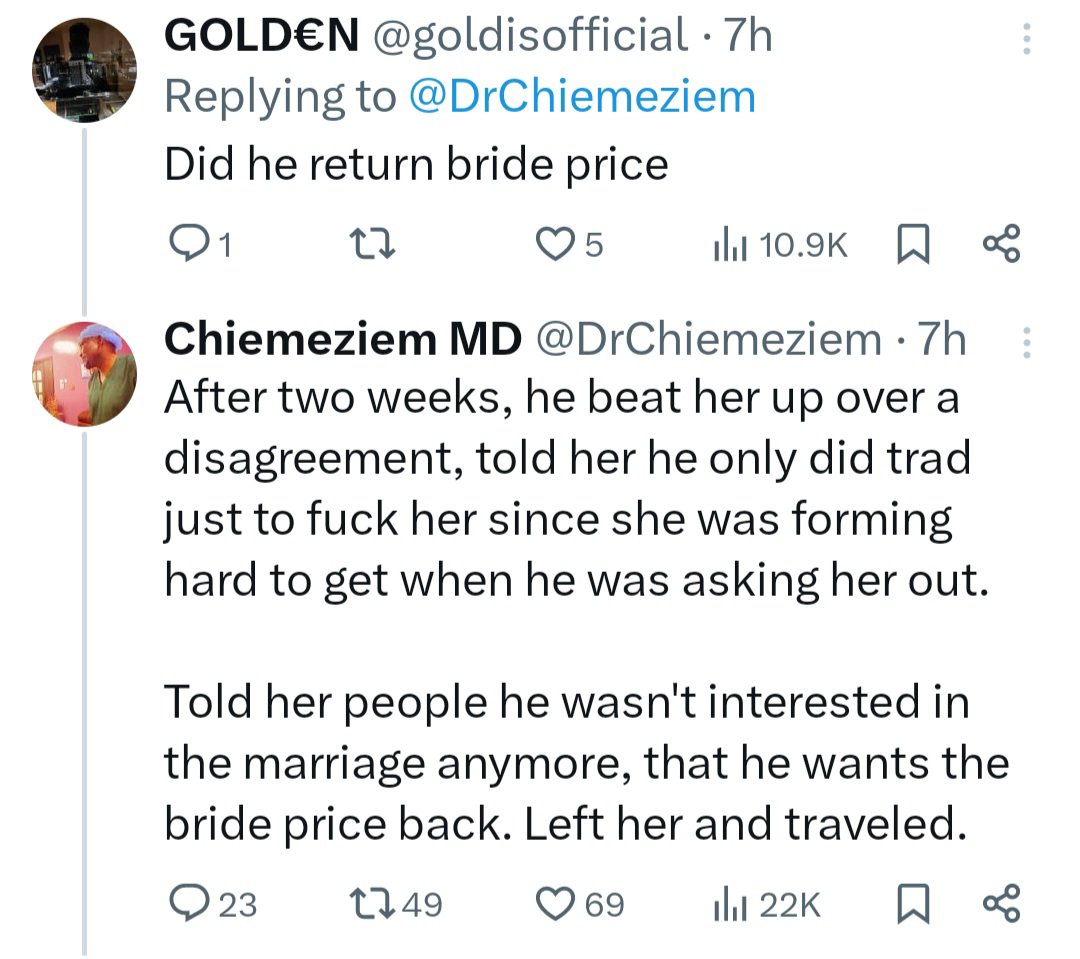Like Chiemeziem MD's tweet with 69 likes
The image size is (1080, 959).
click(x=551, y=905)
